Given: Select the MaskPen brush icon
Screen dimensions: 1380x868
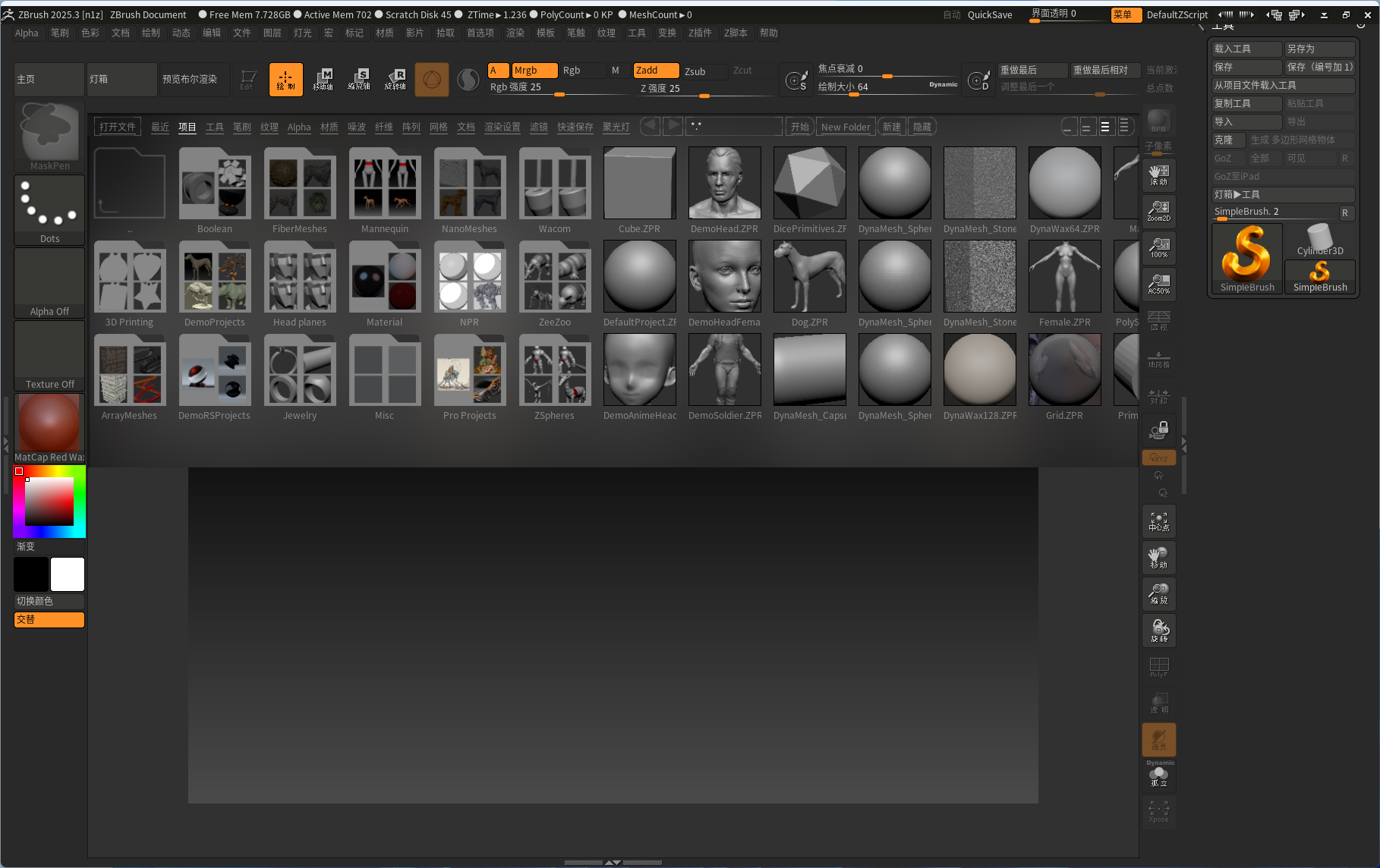Looking at the screenshot, I should click(x=49, y=137).
